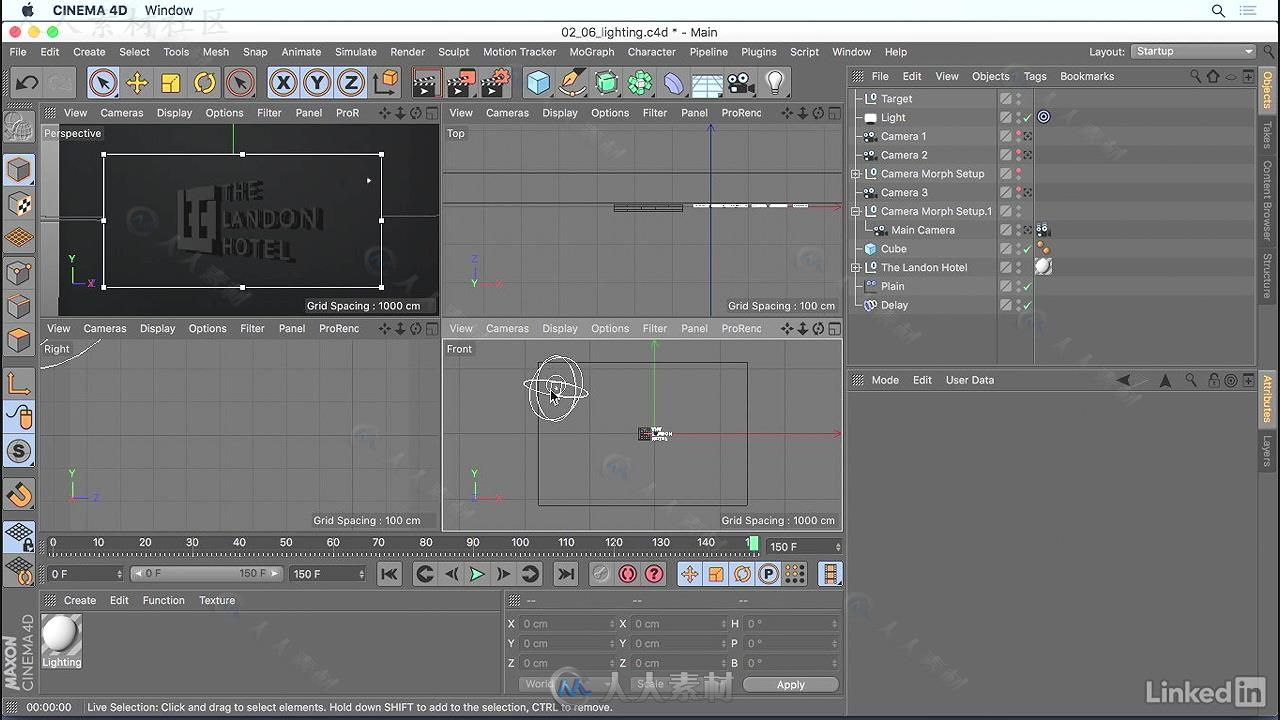This screenshot has height=720, width=1280.
Task: Open the Simulate menu
Action: tap(356, 52)
